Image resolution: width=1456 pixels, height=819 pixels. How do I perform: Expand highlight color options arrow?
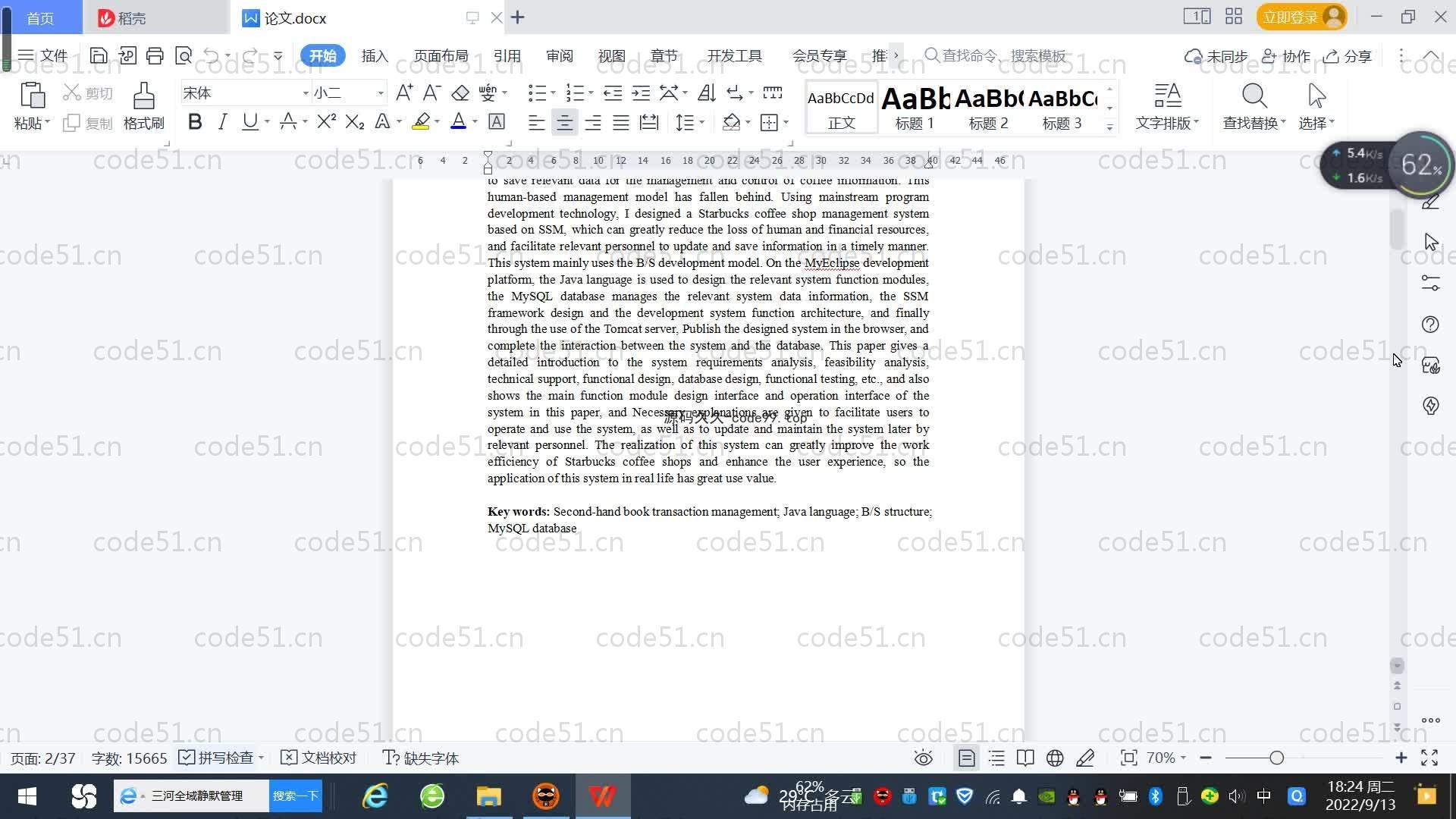pyautogui.click(x=437, y=122)
